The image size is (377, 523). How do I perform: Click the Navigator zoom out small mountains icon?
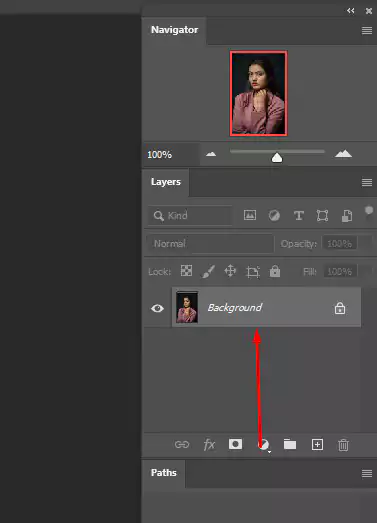point(211,154)
